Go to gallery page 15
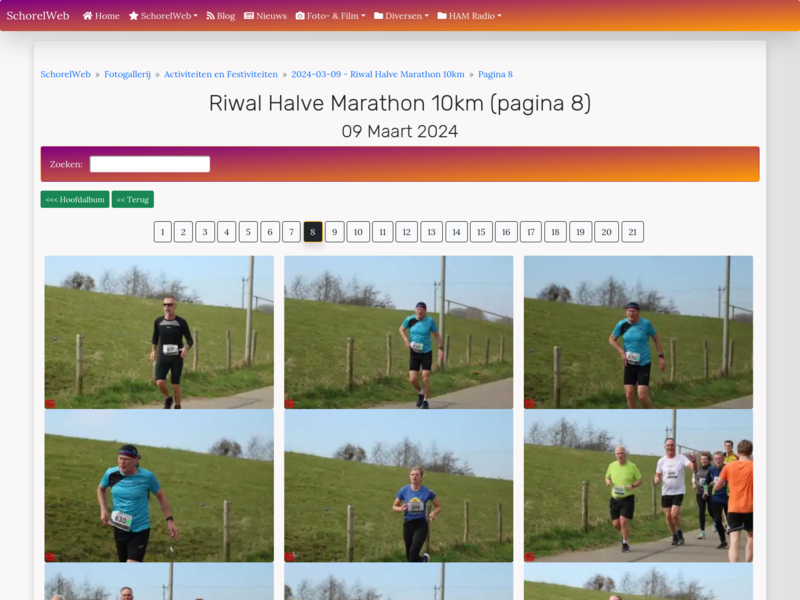 [x=481, y=232]
